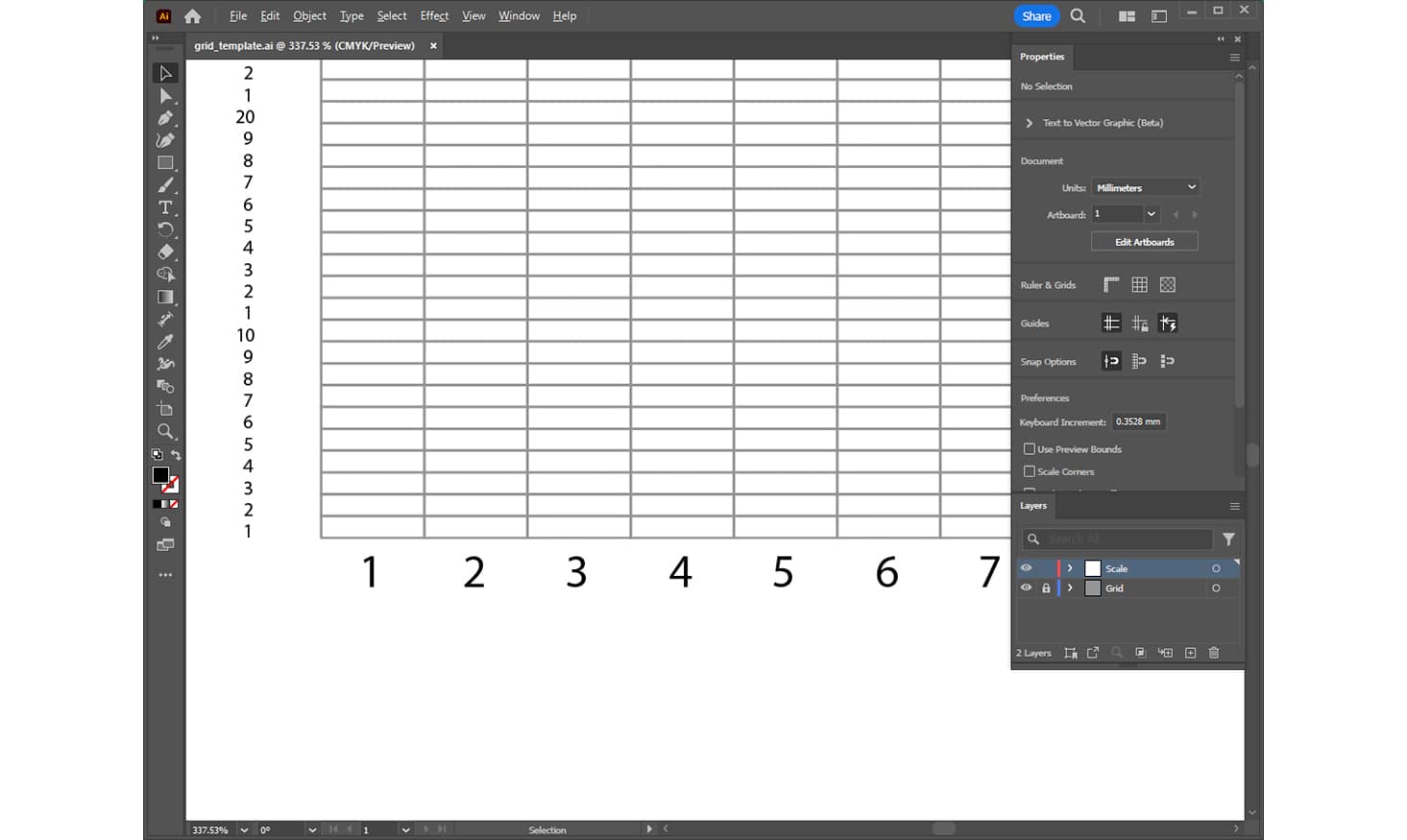
Task: Select the Gradient tool
Action: coord(165,297)
